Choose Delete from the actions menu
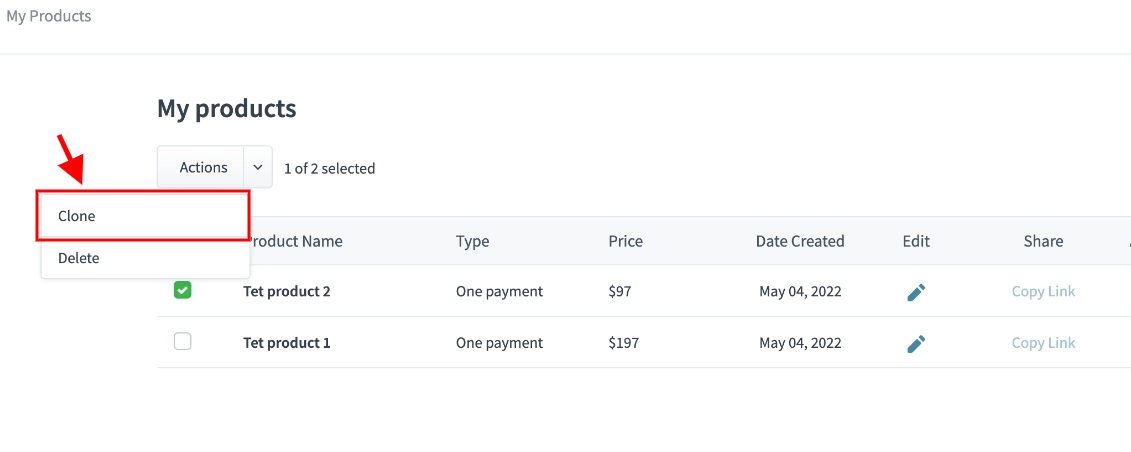 tap(79, 258)
